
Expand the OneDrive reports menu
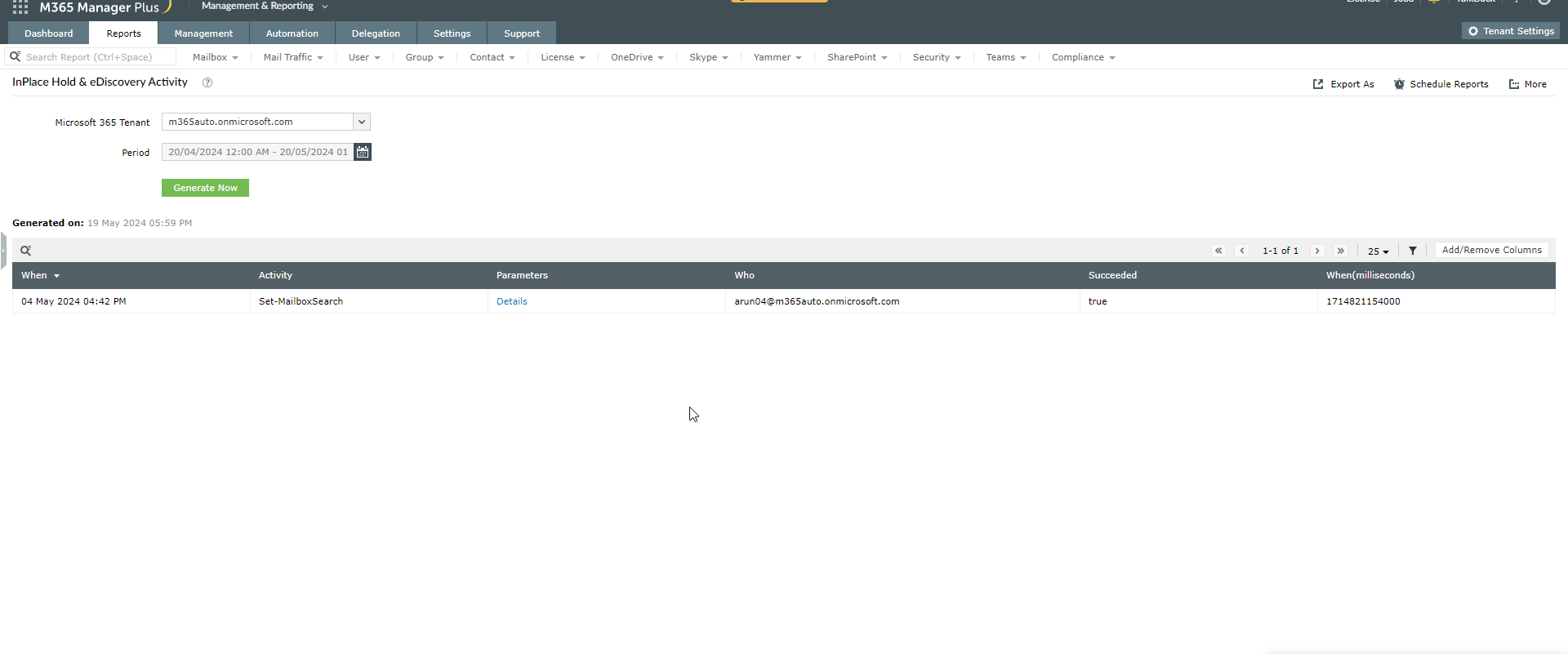tap(637, 57)
